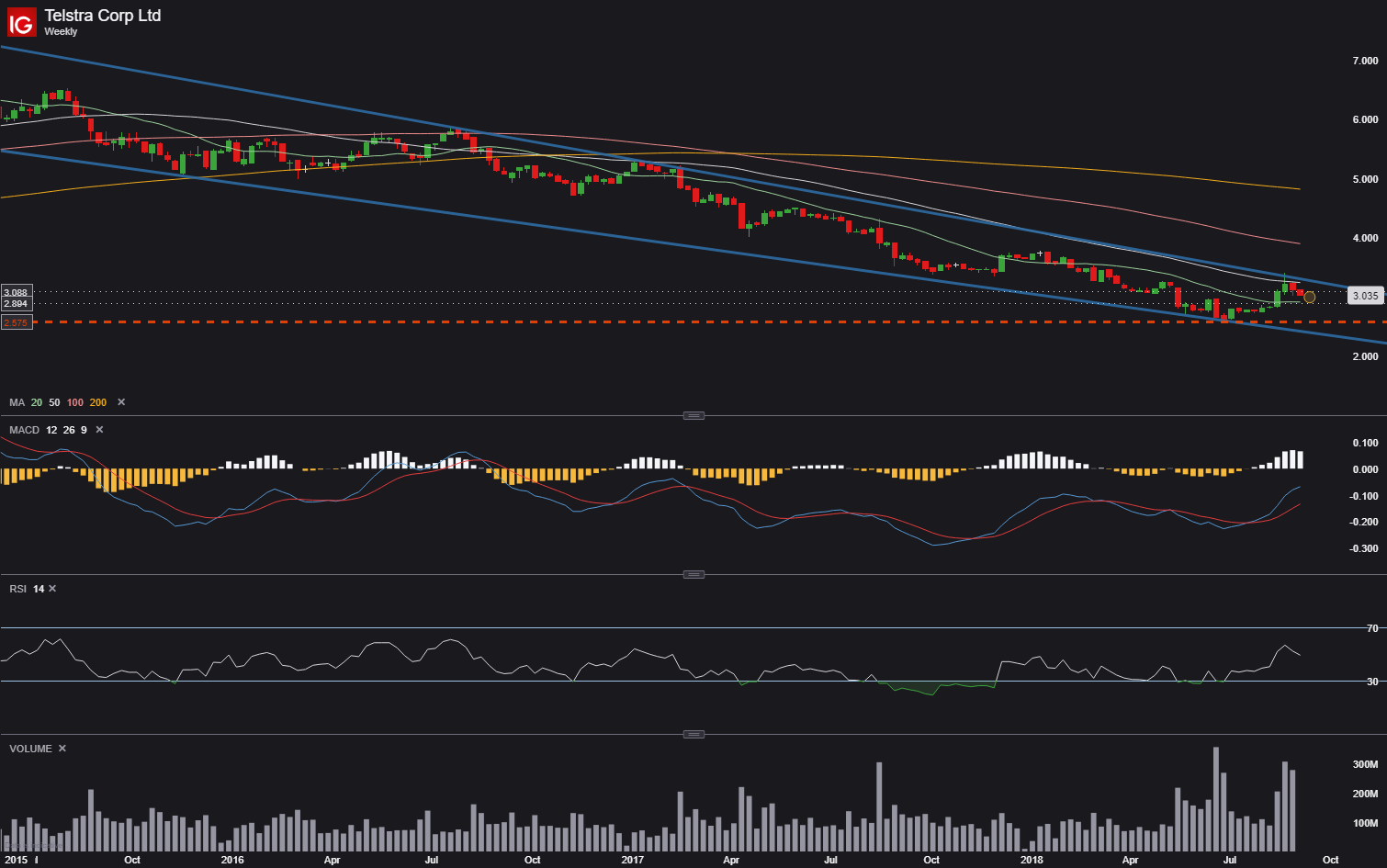Grab the divider handle between price and MACD
The width and height of the screenshot is (1387, 868).
click(x=694, y=415)
